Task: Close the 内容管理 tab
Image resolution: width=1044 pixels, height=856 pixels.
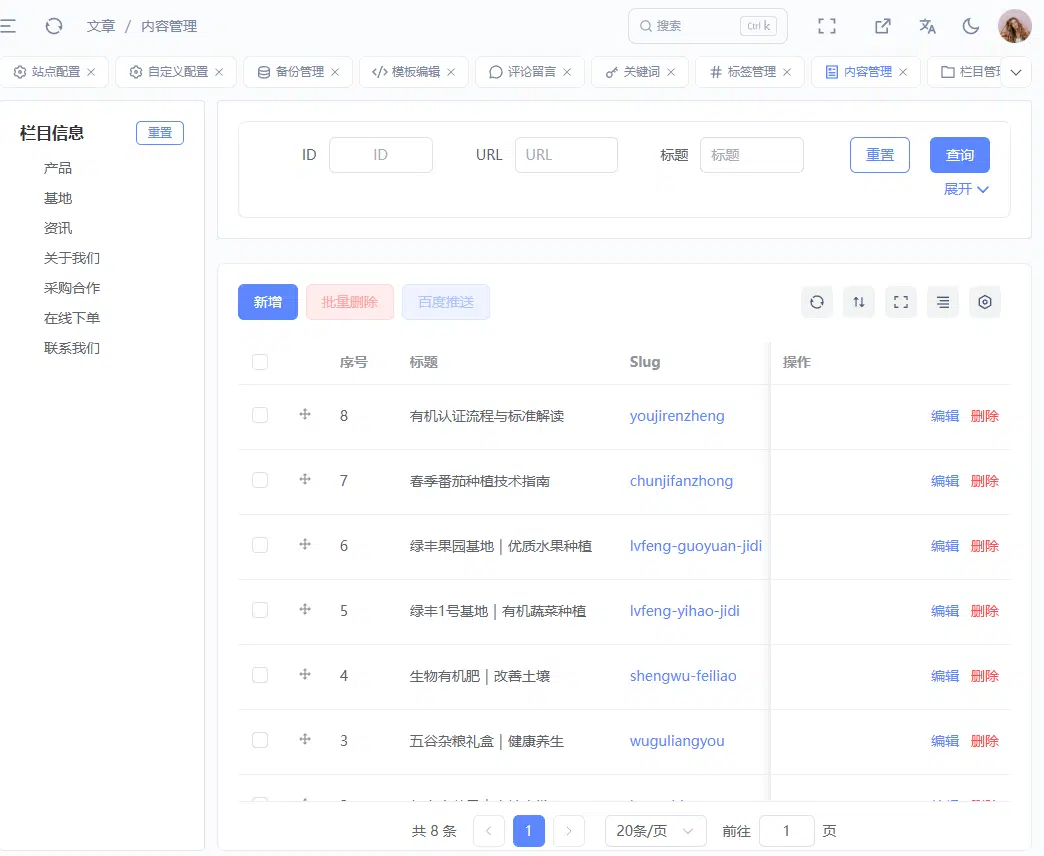Action: pos(903,72)
